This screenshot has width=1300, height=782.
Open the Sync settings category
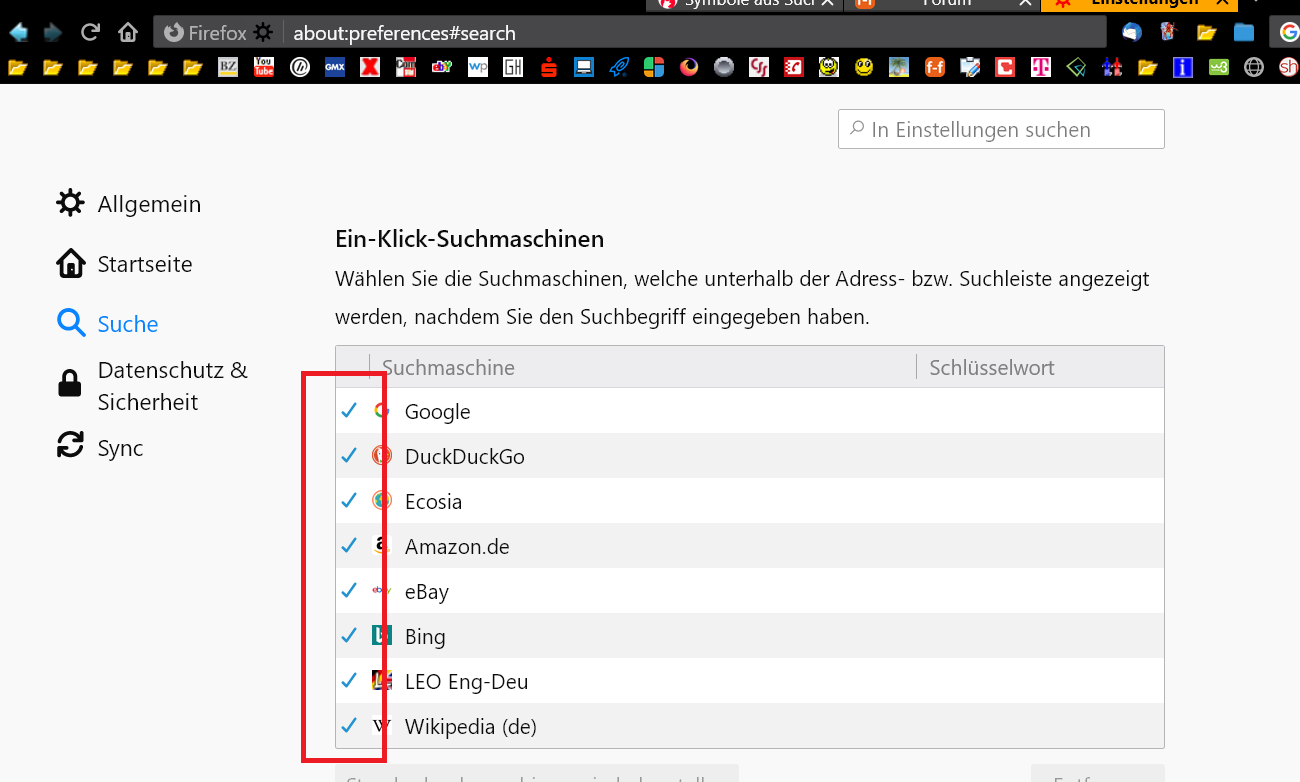point(100,448)
